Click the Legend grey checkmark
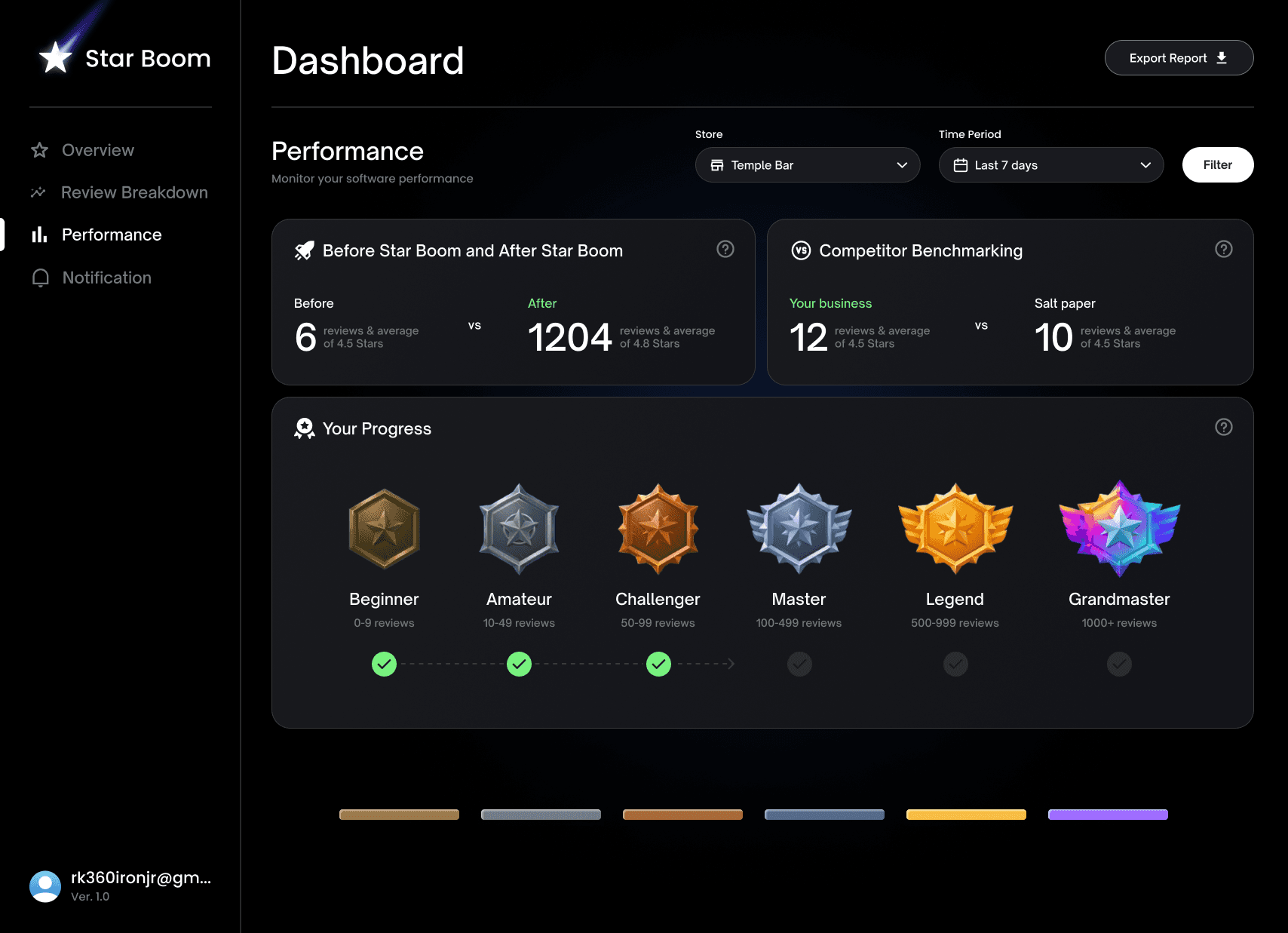 (x=955, y=664)
